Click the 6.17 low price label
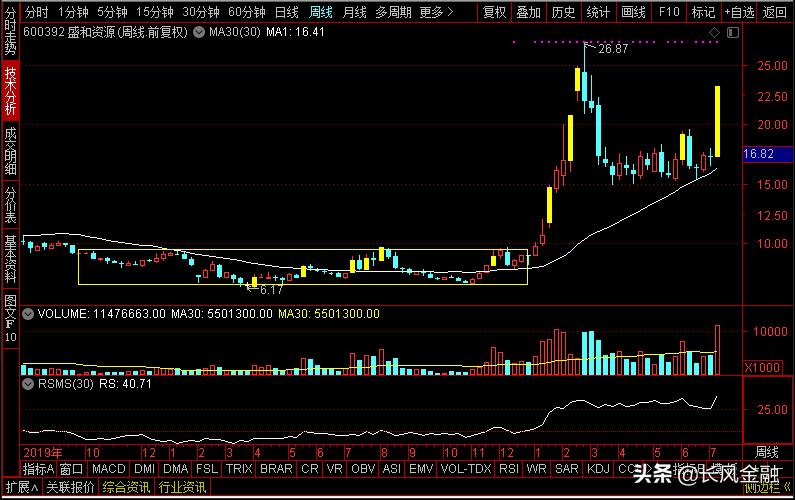 [271, 290]
